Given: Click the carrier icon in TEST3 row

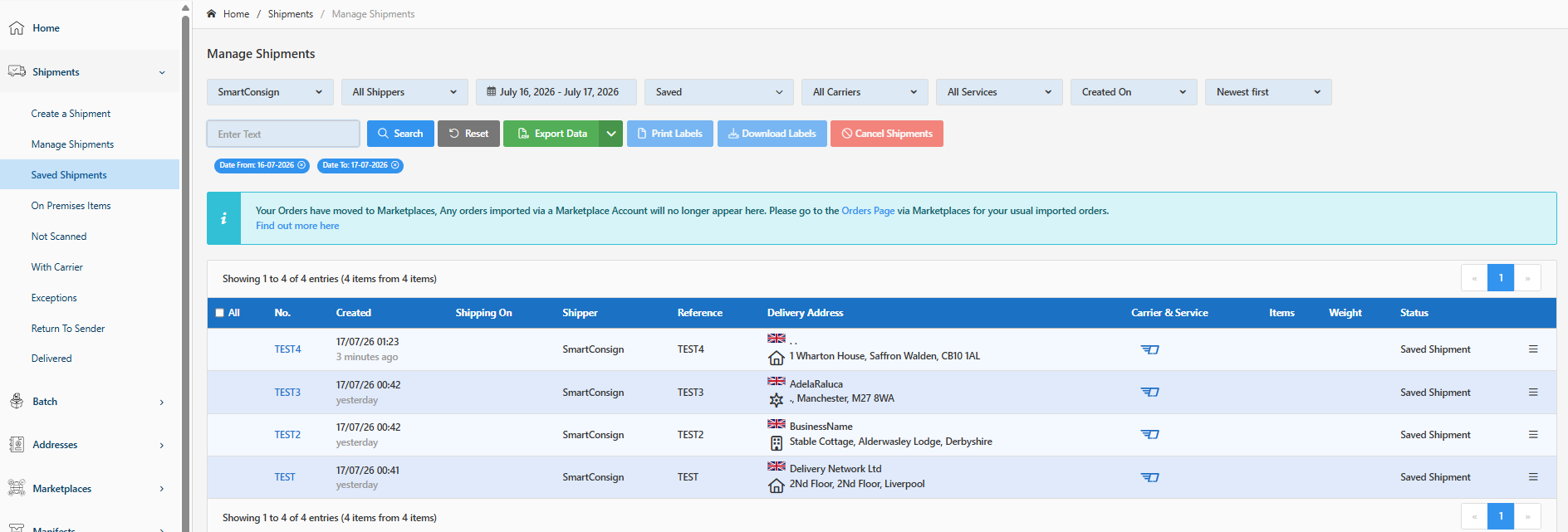Looking at the screenshot, I should [x=1149, y=392].
